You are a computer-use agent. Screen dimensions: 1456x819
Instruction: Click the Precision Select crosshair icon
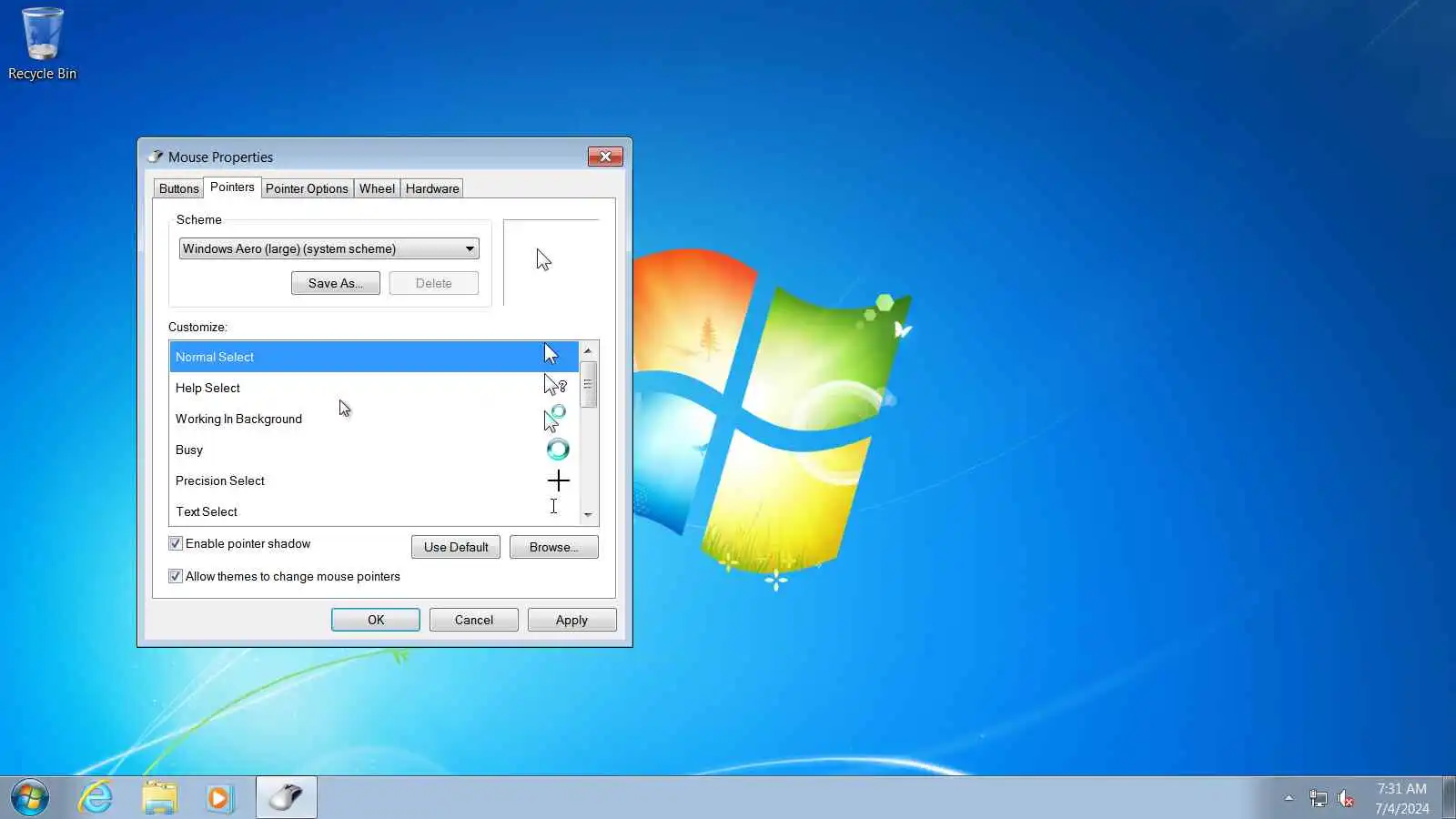(559, 480)
